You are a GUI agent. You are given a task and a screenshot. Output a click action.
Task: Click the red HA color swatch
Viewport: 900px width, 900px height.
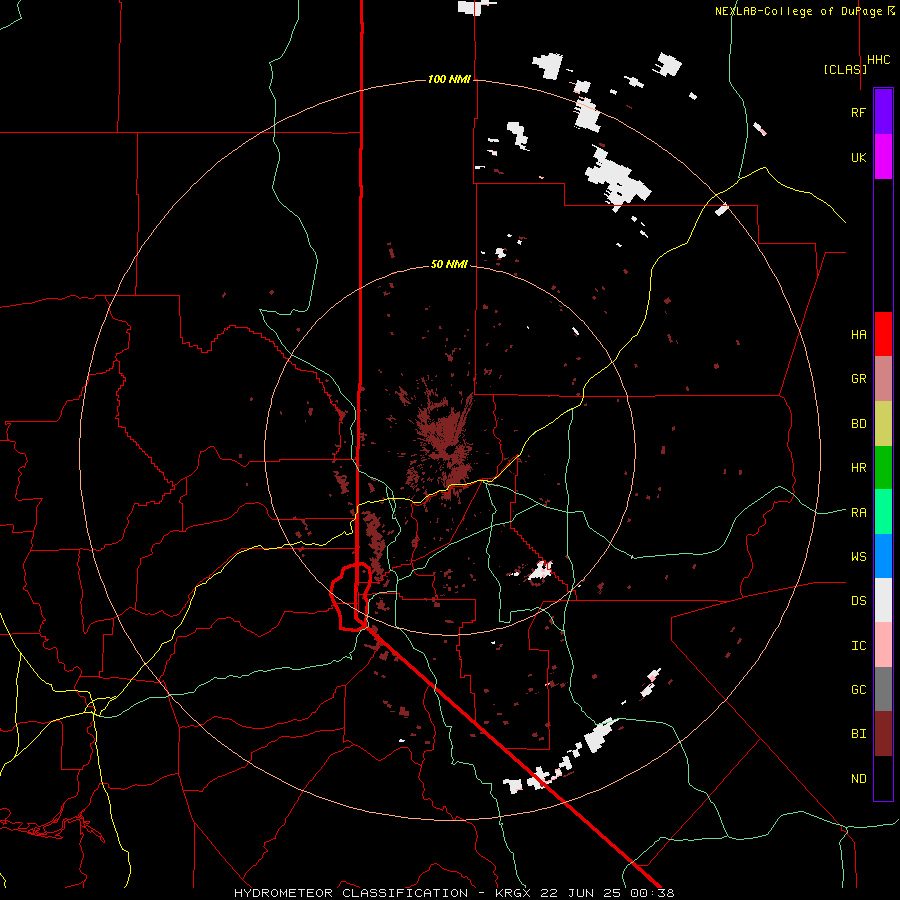pos(883,334)
